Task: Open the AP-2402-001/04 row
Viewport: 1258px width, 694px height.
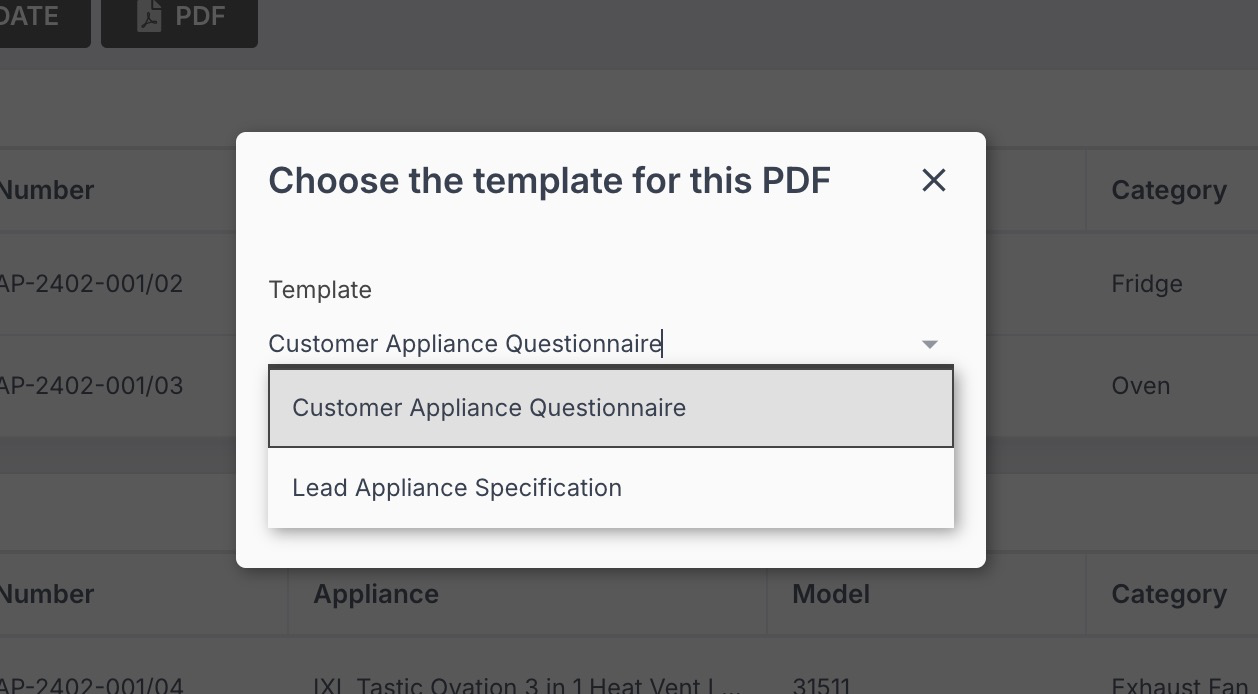Action: tap(91, 686)
